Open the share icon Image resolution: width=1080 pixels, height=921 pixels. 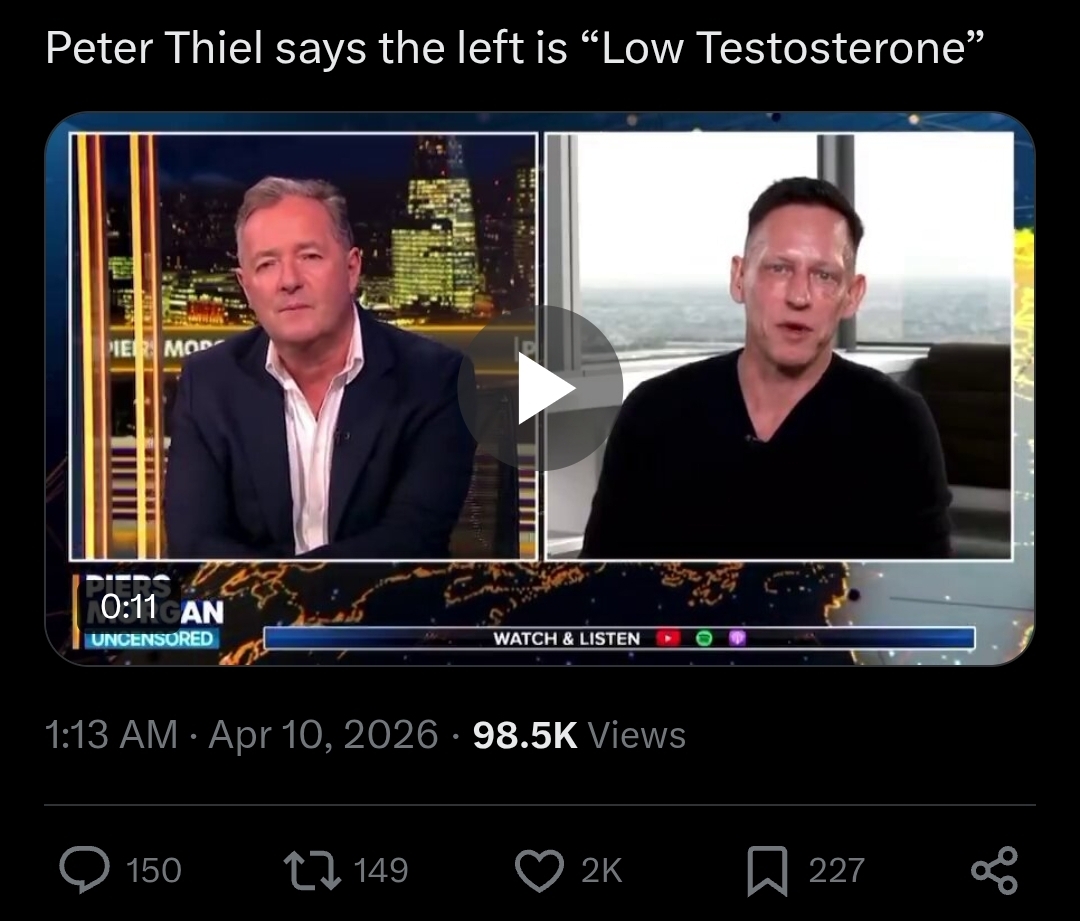994,871
